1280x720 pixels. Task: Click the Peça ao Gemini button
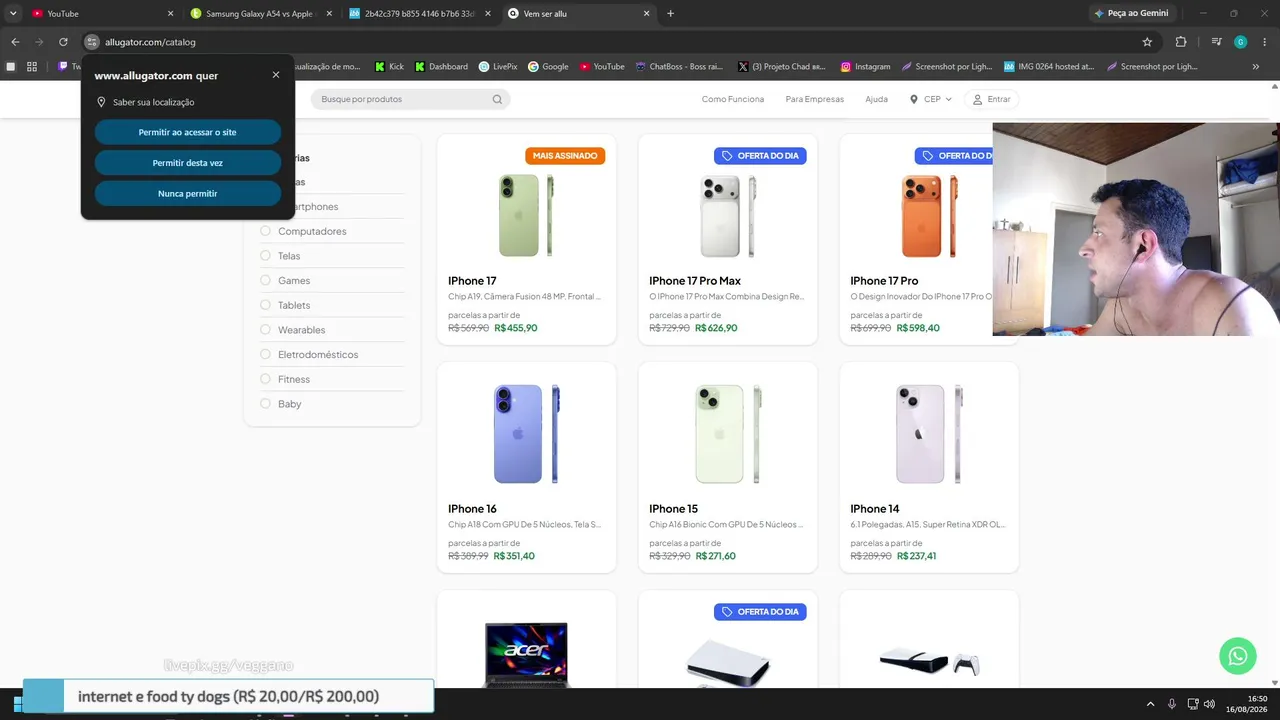(x=1131, y=14)
